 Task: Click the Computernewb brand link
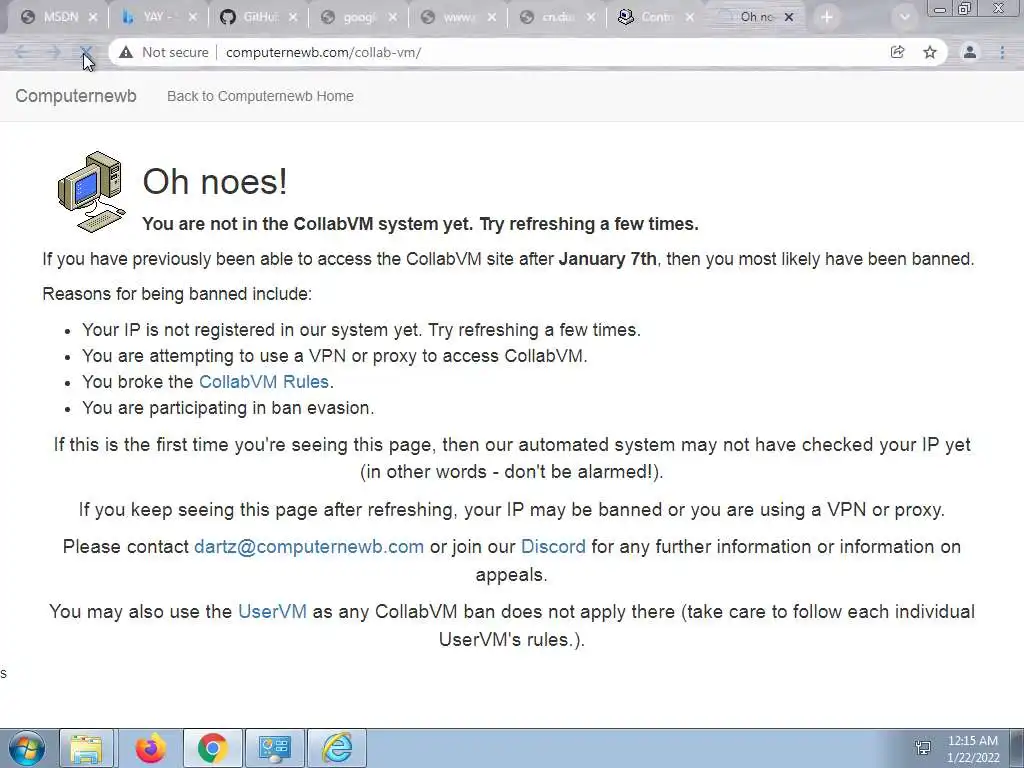tap(76, 96)
